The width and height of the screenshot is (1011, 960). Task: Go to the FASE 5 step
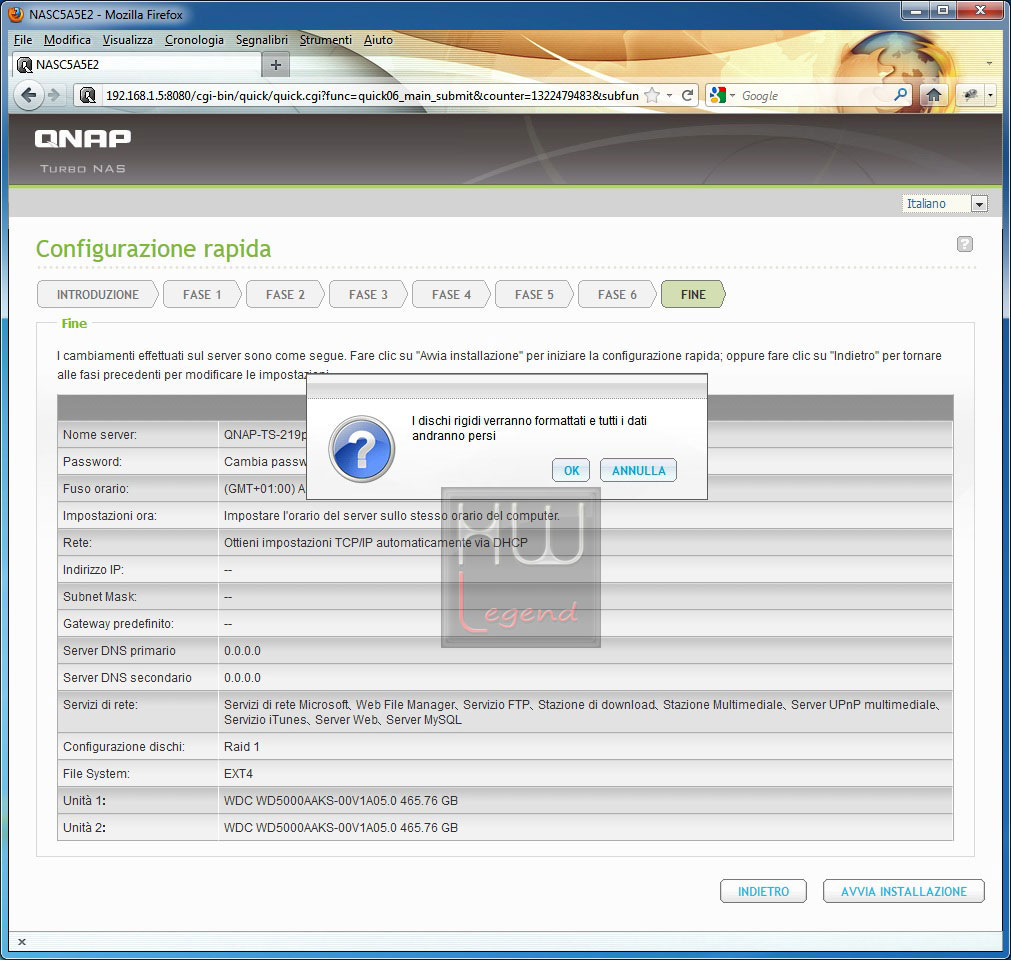534,295
